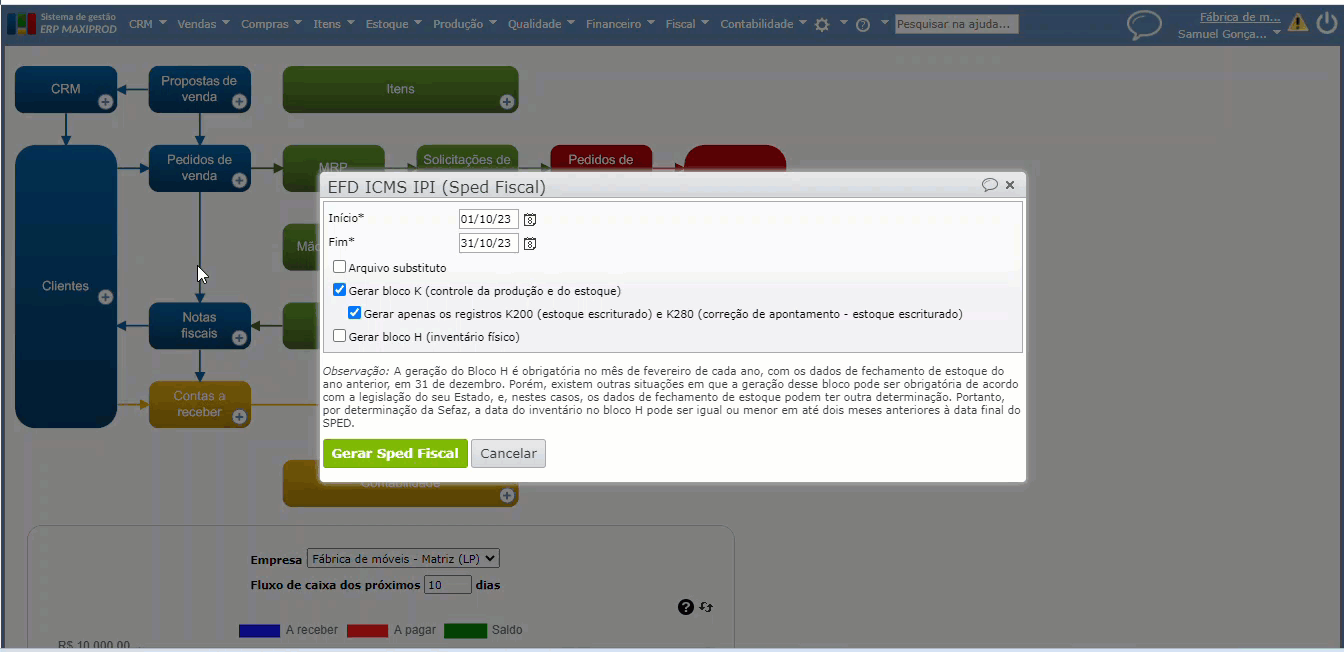The width and height of the screenshot is (1344, 652).
Task: Open calendar picker for Fim date
Action: coord(530,243)
